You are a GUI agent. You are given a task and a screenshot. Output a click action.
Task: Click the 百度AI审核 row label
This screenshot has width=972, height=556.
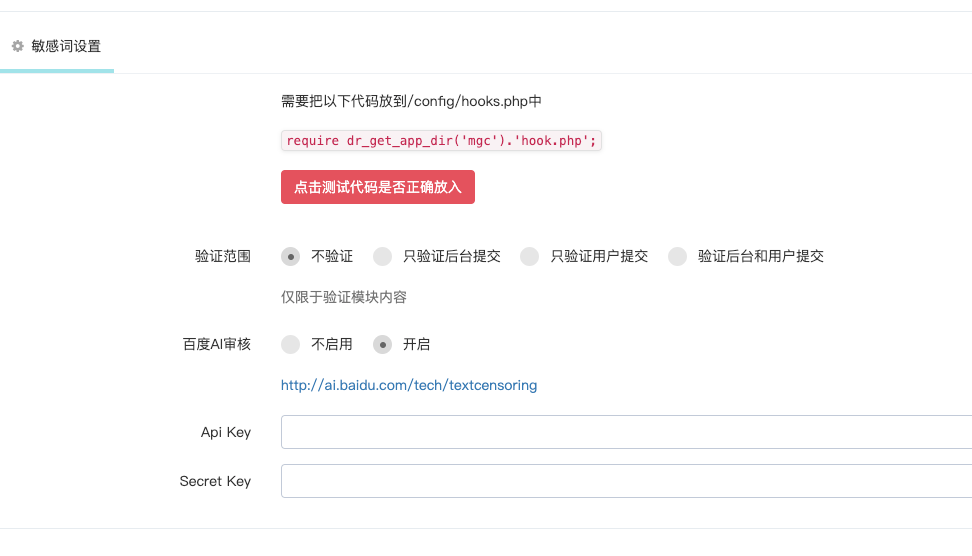coord(216,345)
